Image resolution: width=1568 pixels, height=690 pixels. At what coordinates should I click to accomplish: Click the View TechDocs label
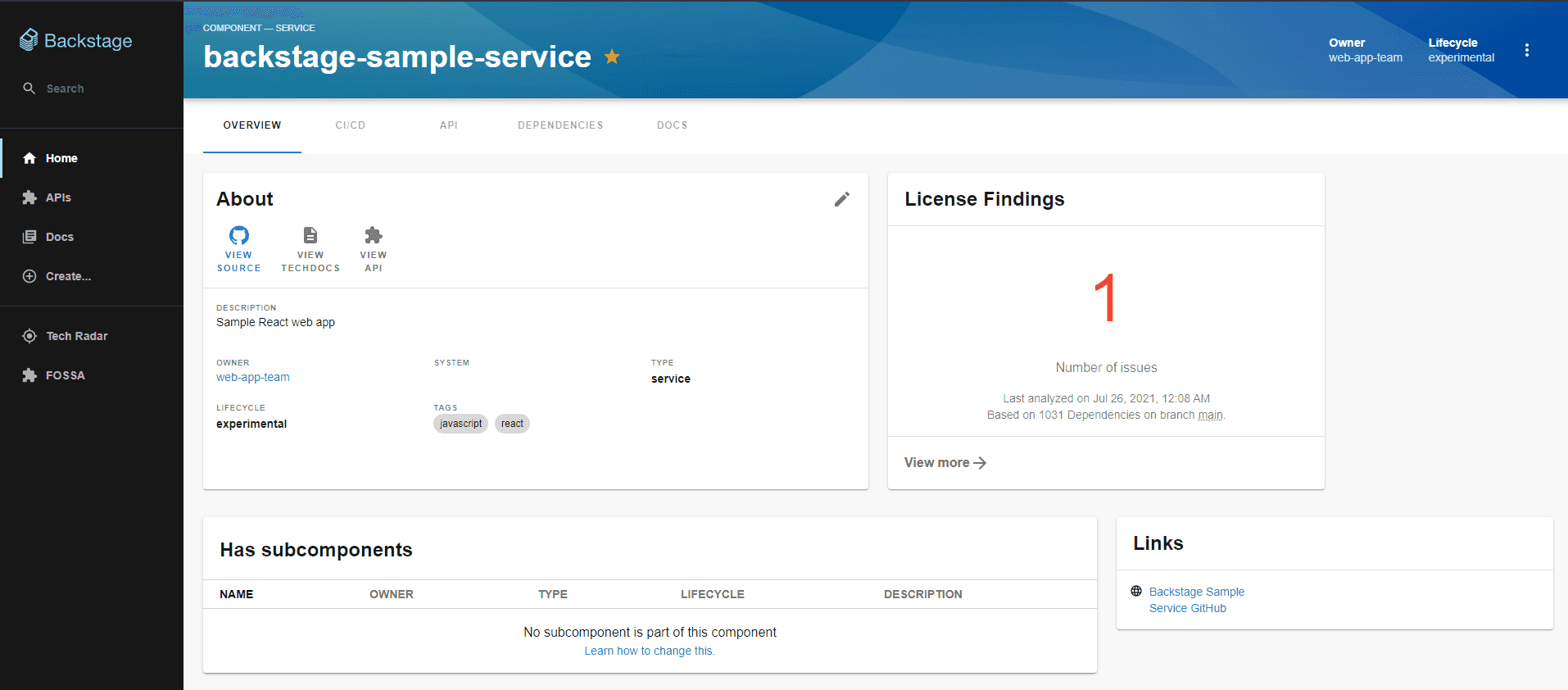pyautogui.click(x=310, y=261)
